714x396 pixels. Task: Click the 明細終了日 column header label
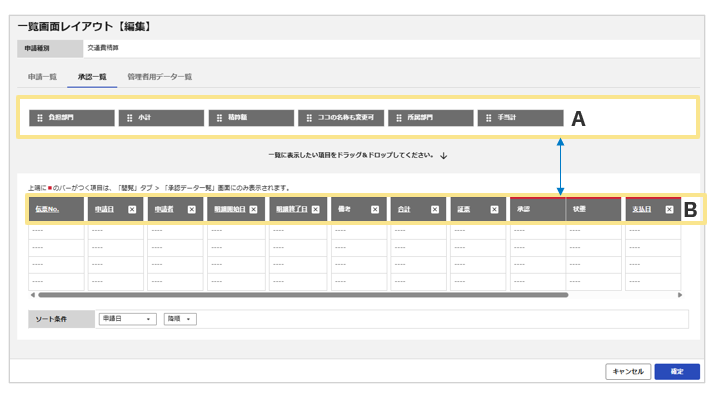coord(292,209)
